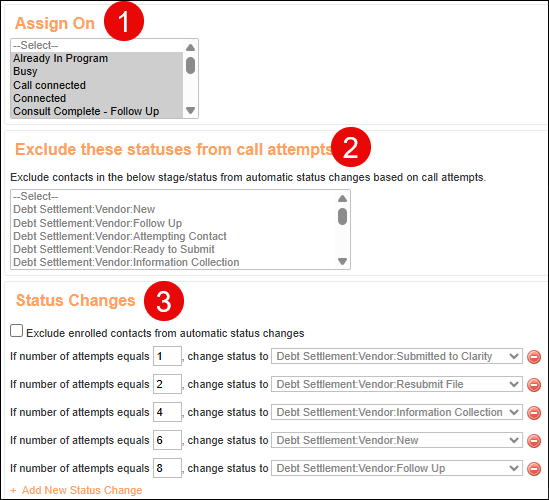Screen dimensions: 549x500
Task: Select Debt Settlement:Vendor:New in exclude list
Action: (173, 209)
